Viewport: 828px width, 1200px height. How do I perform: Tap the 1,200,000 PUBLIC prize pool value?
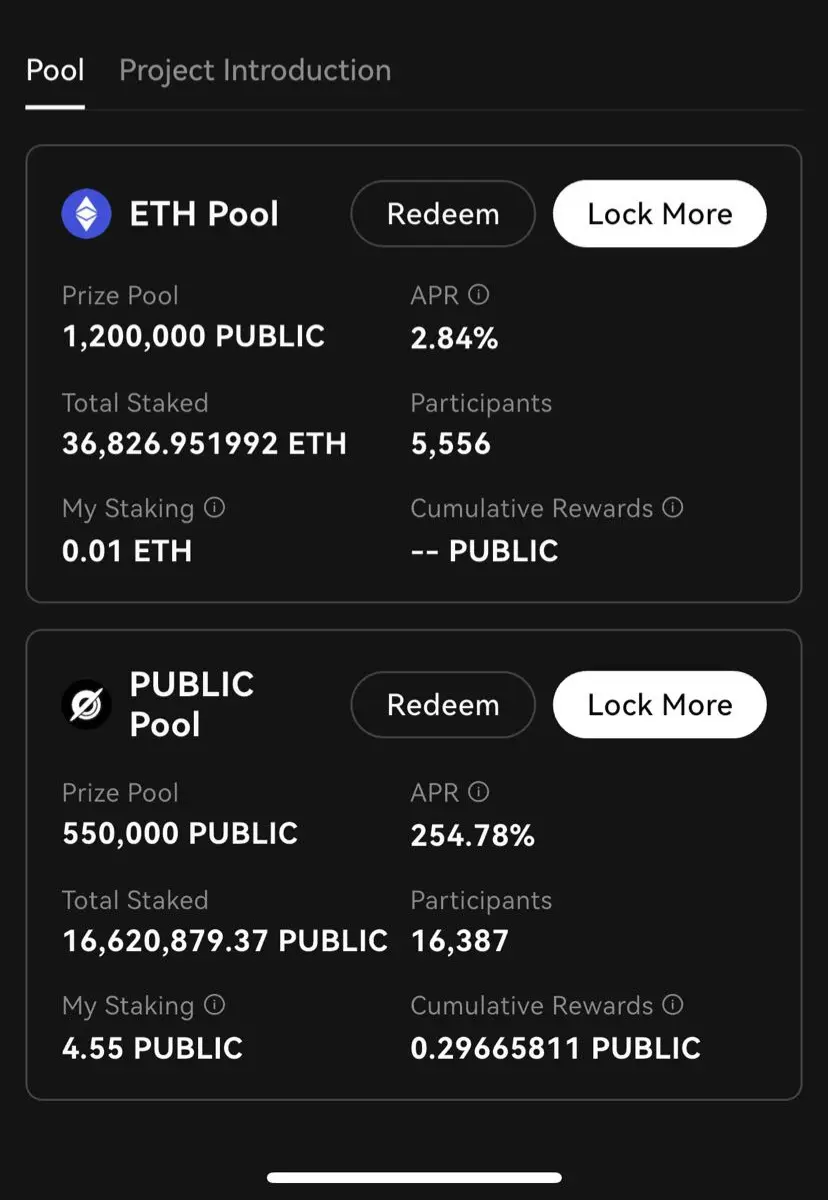[194, 337]
